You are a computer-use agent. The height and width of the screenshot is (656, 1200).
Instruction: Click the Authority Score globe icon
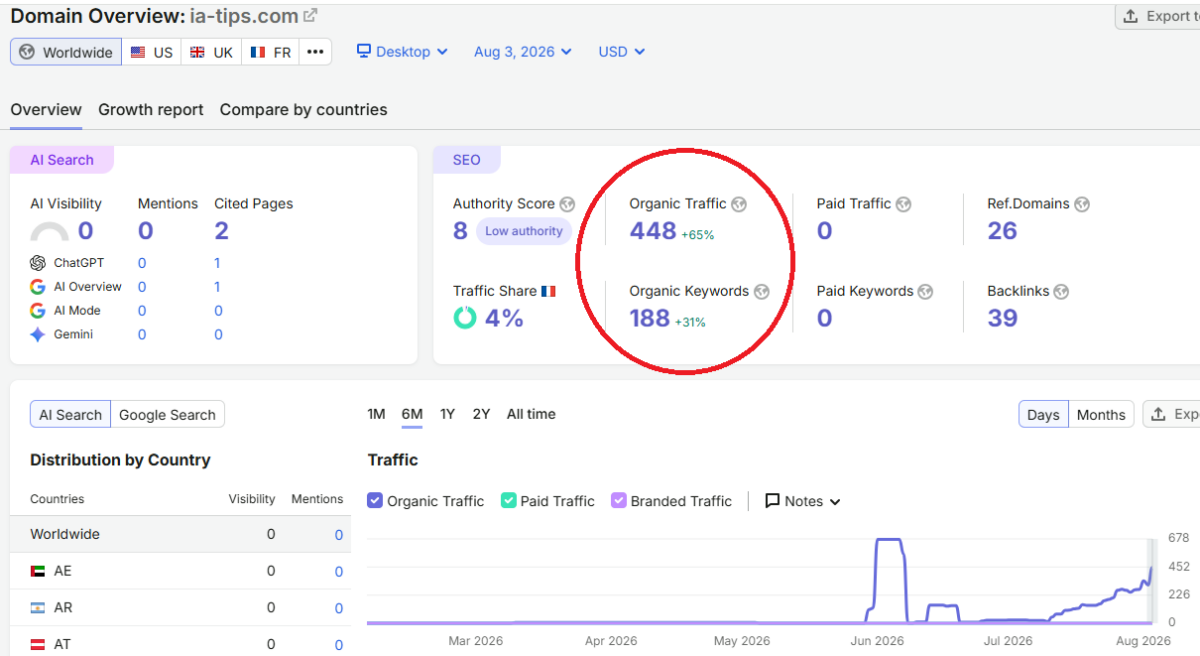(567, 204)
